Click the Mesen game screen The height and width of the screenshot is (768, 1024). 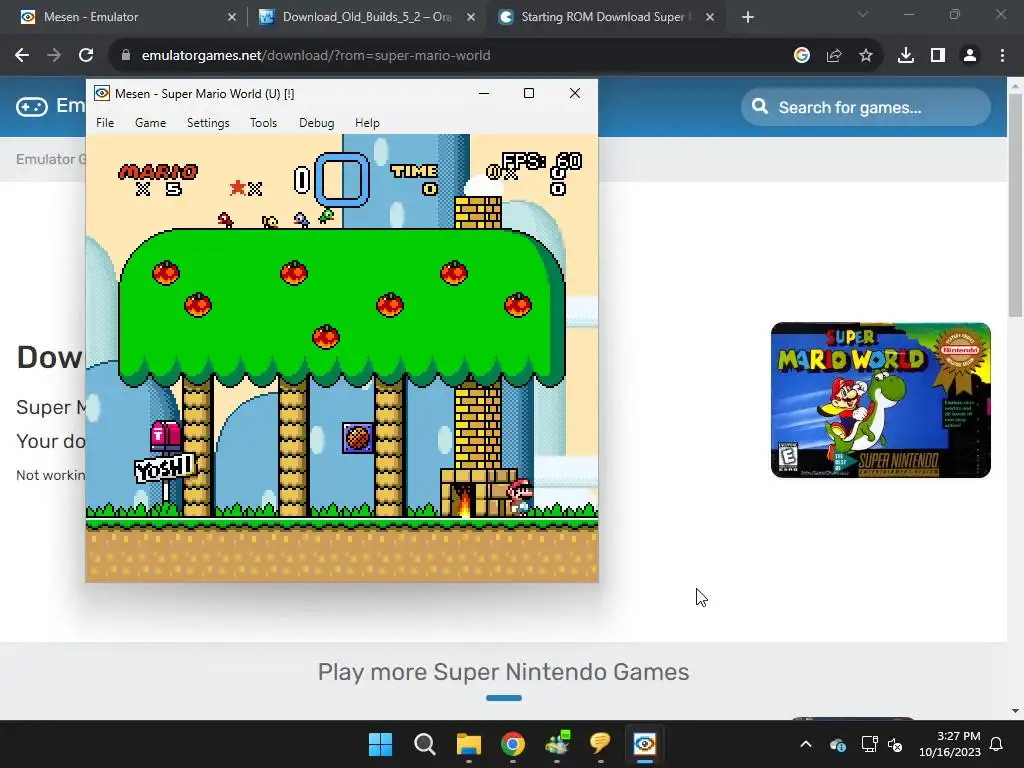[x=342, y=358]
